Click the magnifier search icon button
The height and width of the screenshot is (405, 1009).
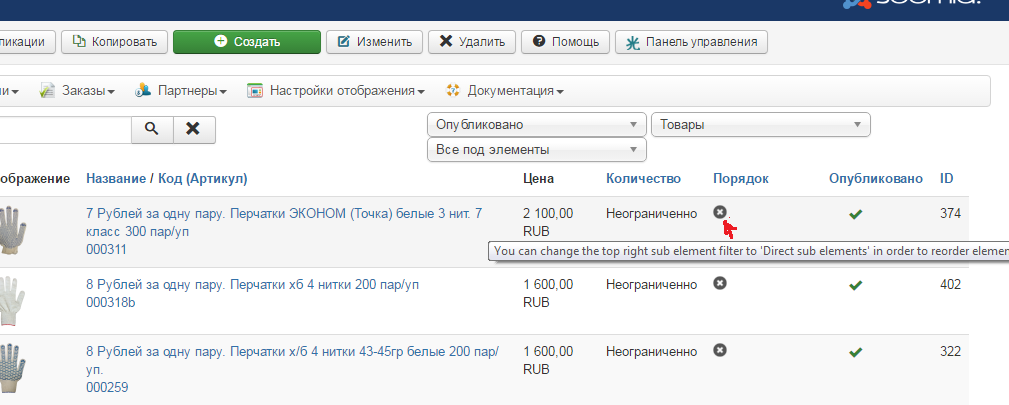[x=152, y=129]
